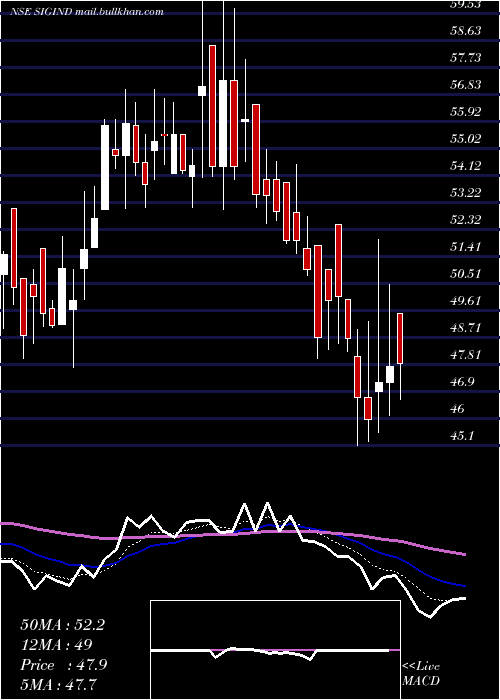
Task: Click the 58.63 price axis label
Action: pos(466,31)
